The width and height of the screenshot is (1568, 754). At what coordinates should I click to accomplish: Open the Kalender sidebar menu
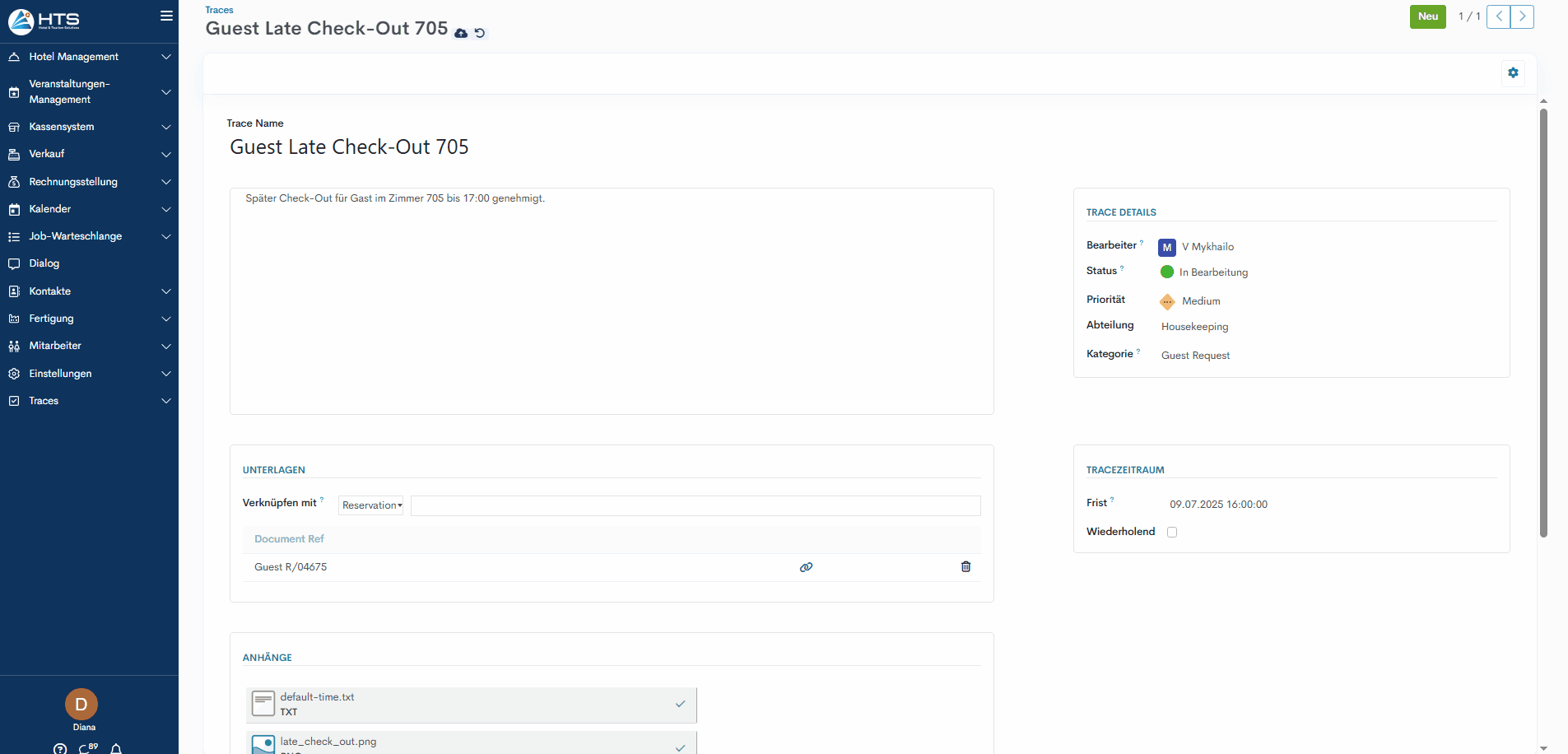click(x=89, y=209)
